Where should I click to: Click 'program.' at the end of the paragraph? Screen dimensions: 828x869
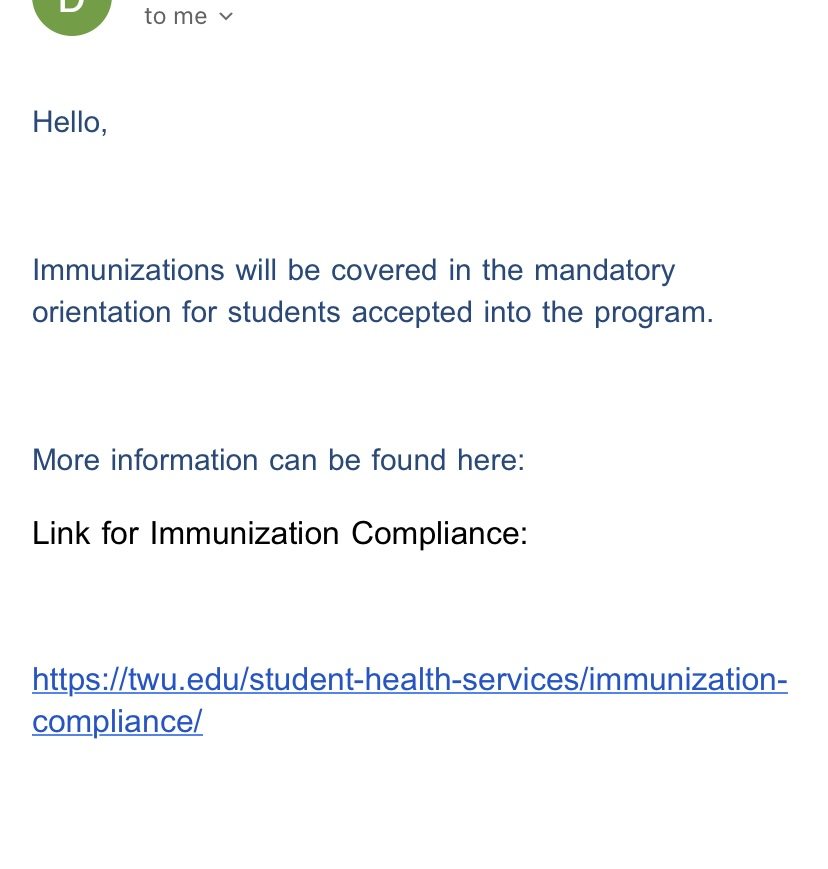click(654, 314)
